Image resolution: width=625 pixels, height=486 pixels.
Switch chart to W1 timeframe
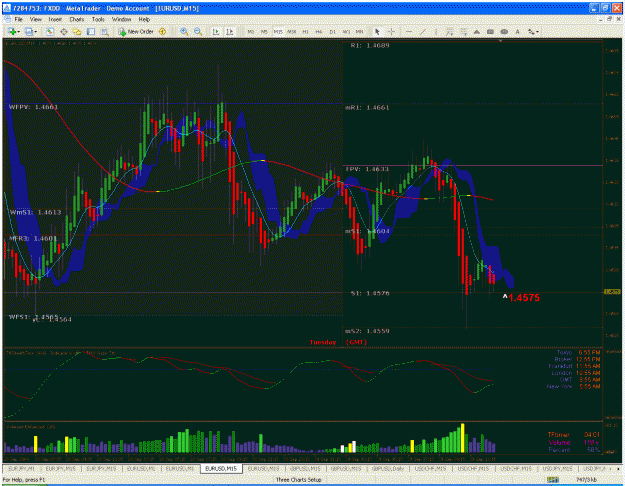(346, 31)
